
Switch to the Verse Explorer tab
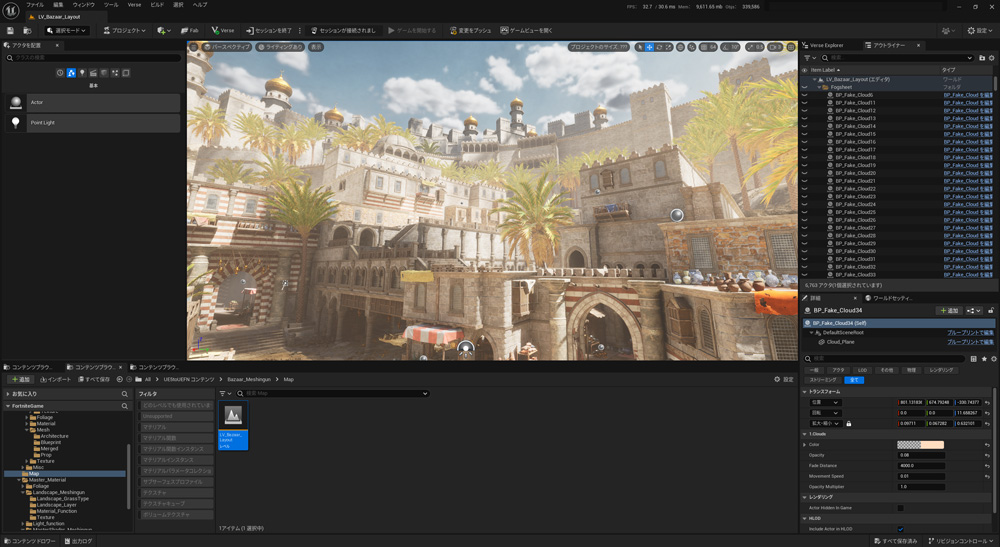[823, 45]
